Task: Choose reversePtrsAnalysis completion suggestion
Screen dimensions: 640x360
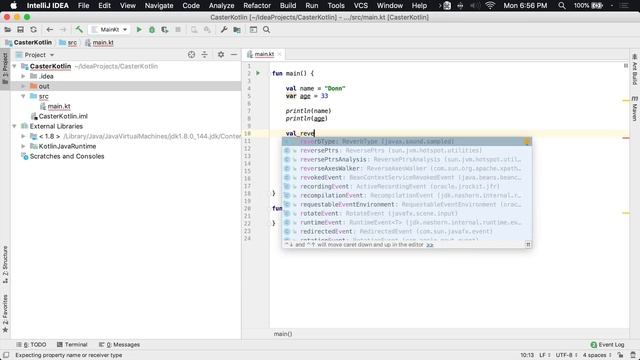Action: [x=407, y=159]
